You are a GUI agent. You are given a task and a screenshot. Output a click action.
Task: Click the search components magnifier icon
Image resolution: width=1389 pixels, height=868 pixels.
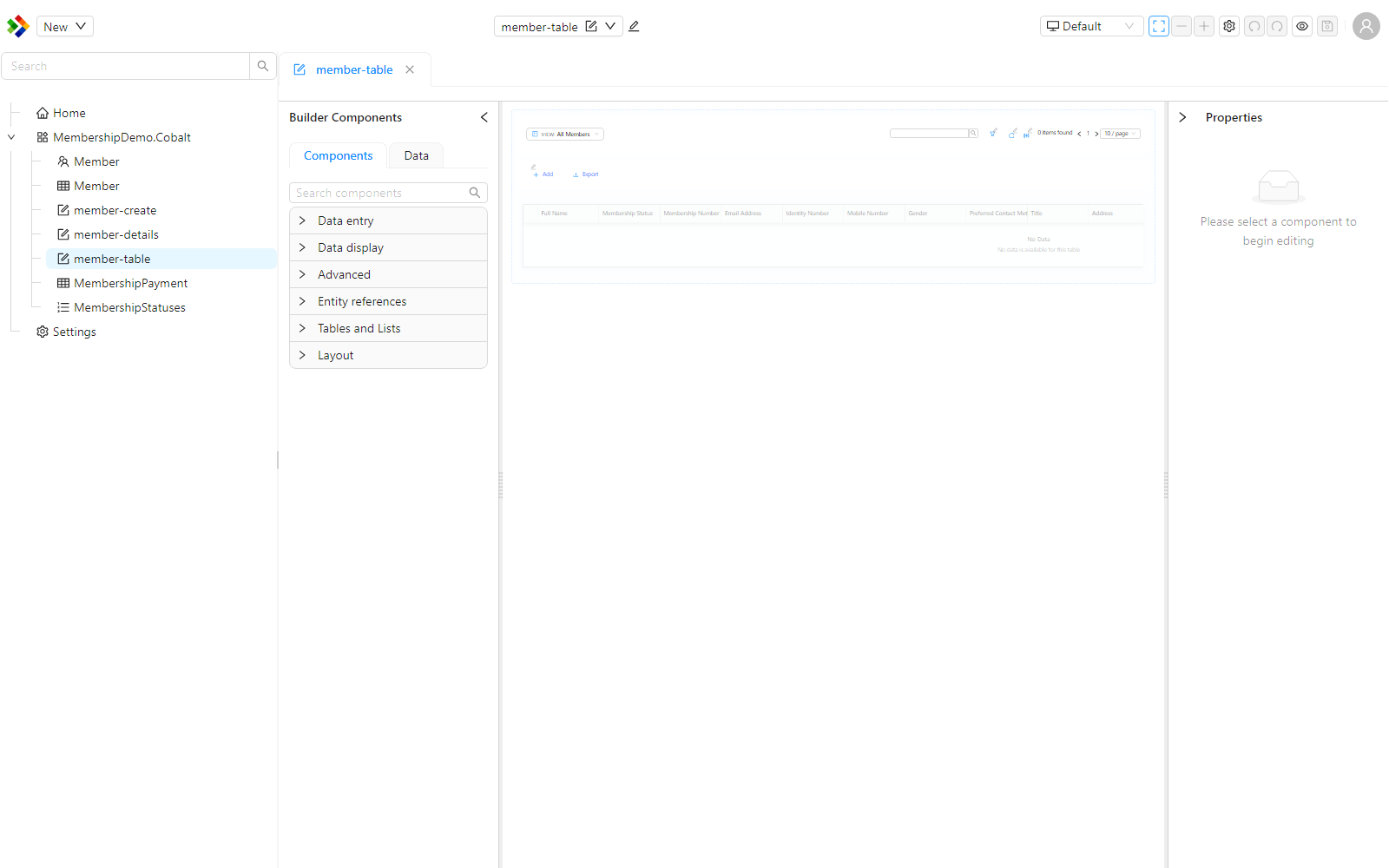(475, 193)
